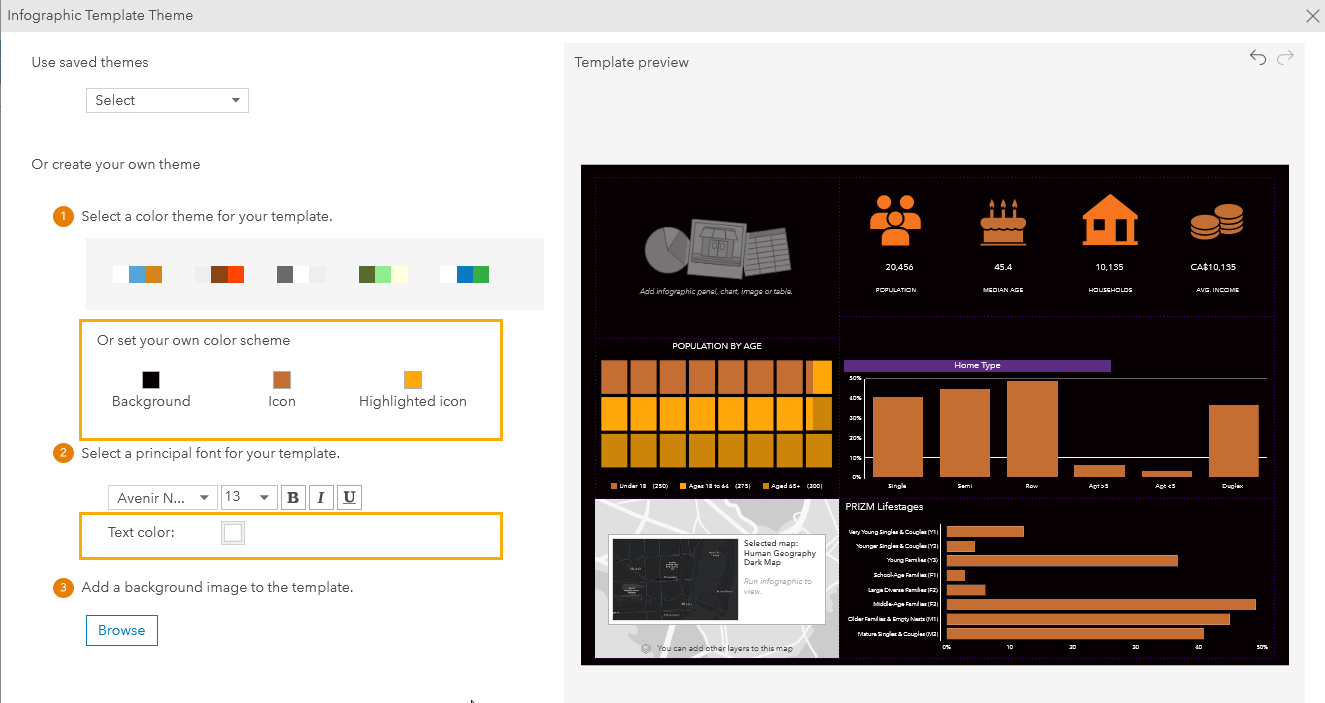
Task: Pick a new Highlighted icon color
Action: [412, 379]
